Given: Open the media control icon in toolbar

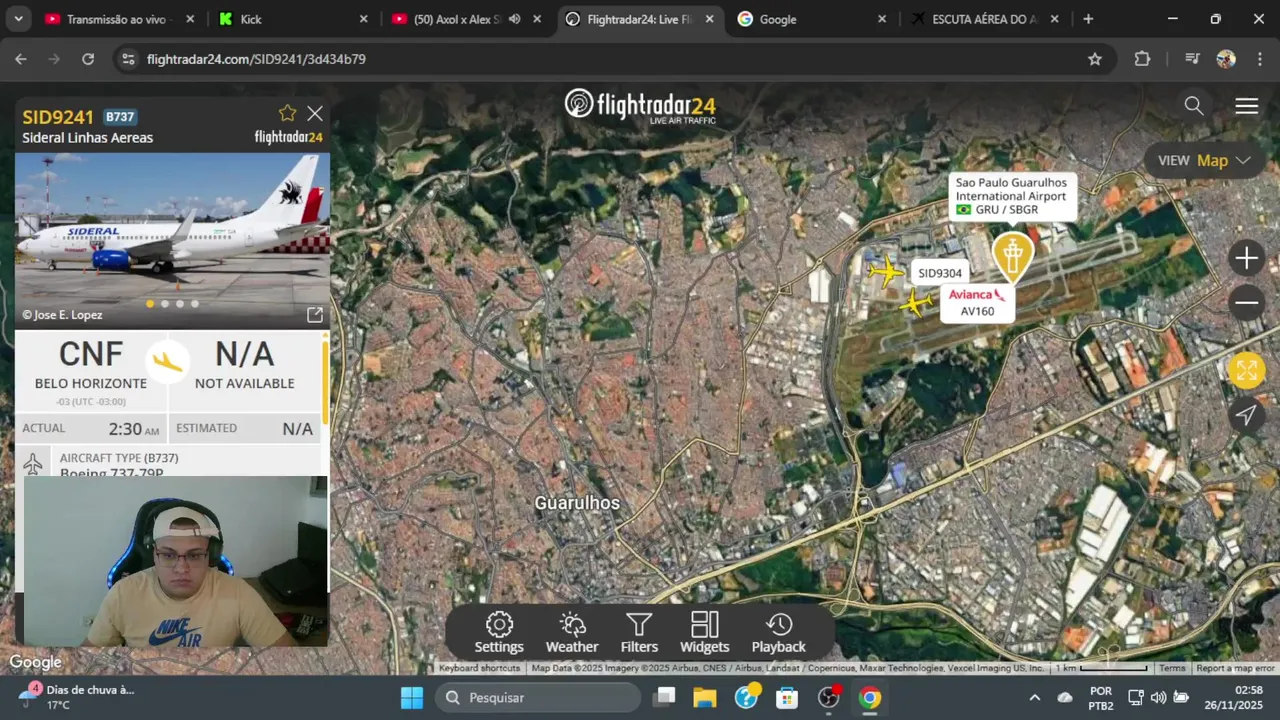Looking at the screenshot, I should [x=1192, y=59].
